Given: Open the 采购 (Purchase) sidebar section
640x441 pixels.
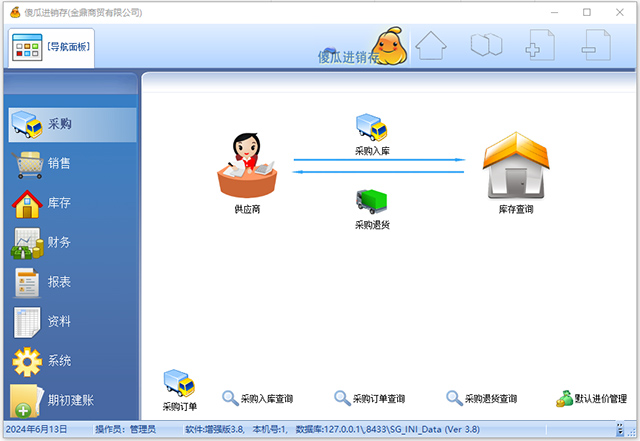Looking at the screenshot, I should [x=72, y=125].
